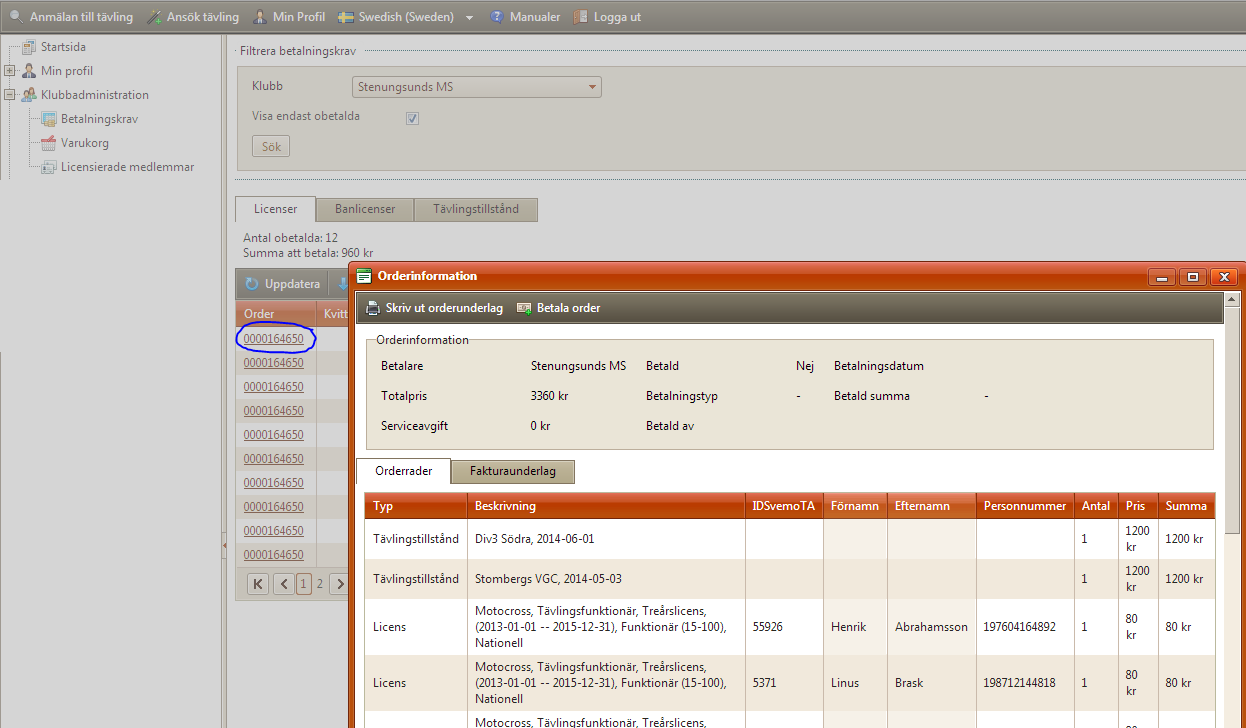1246x728 pixels.
Task: Go to previous page in pager
Action: [x=284, y=583]
